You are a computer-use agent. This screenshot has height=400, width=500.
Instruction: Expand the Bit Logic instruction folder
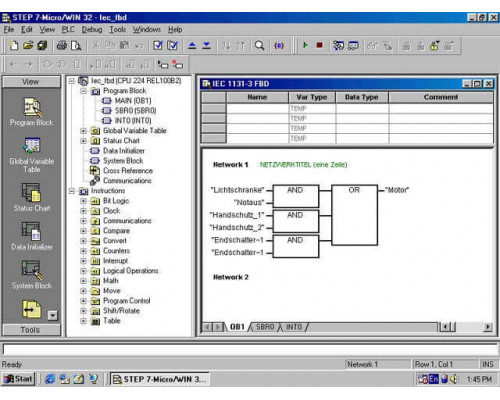[x=84, y=201]
